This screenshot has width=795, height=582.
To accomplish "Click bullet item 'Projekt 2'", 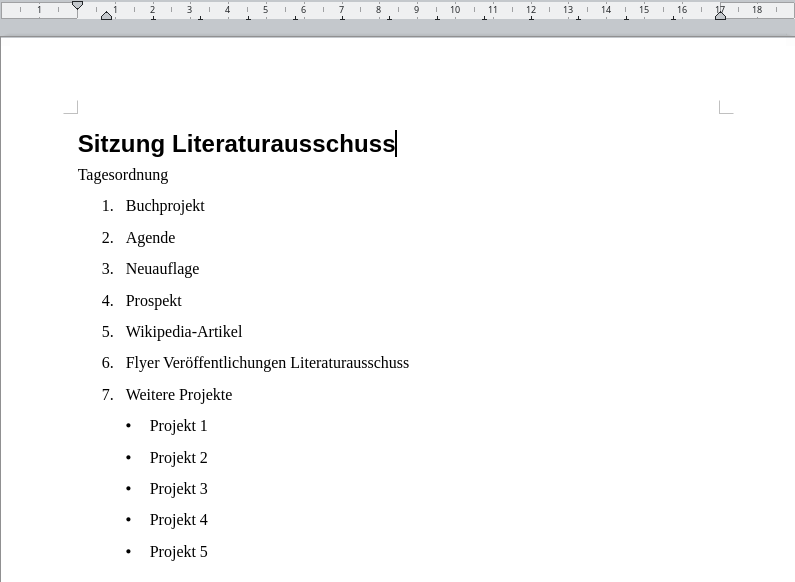I will [178, 458].
